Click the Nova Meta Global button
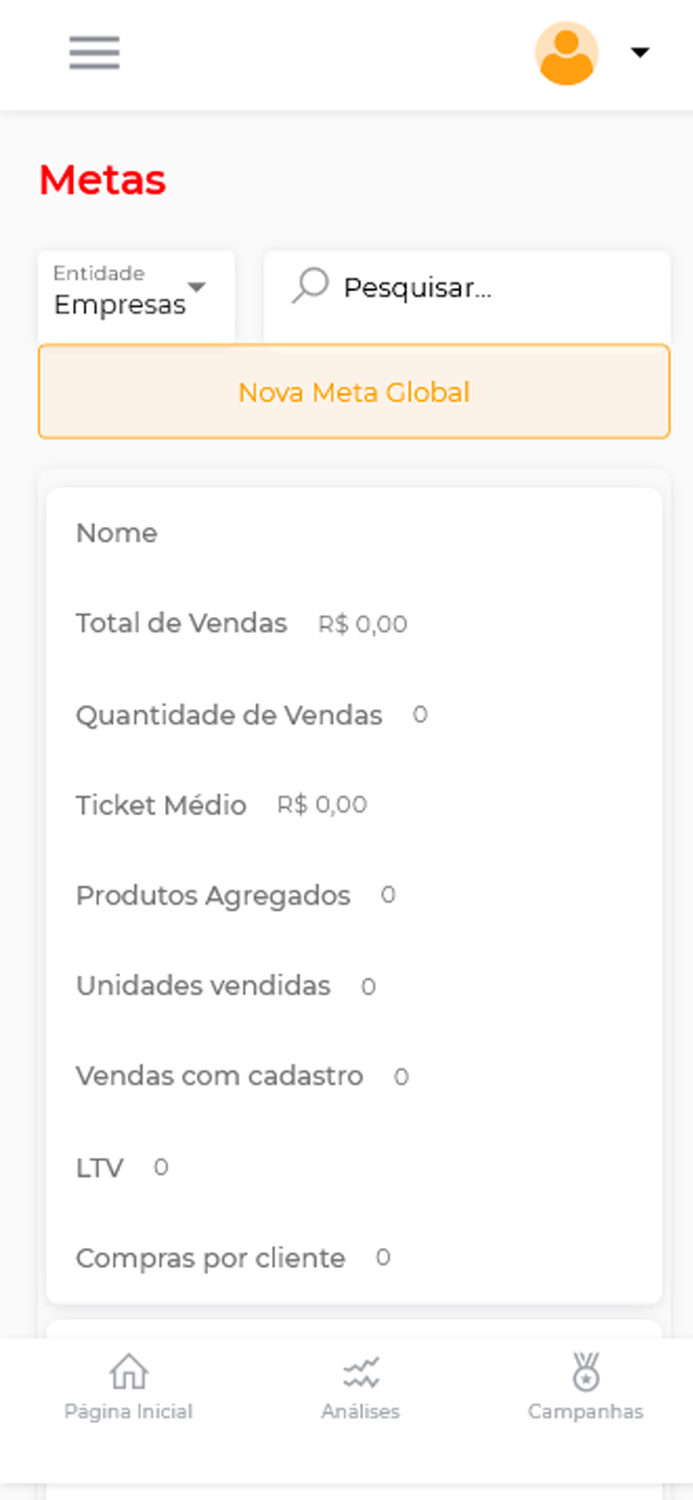693x1500 pixels. [353, 392]
